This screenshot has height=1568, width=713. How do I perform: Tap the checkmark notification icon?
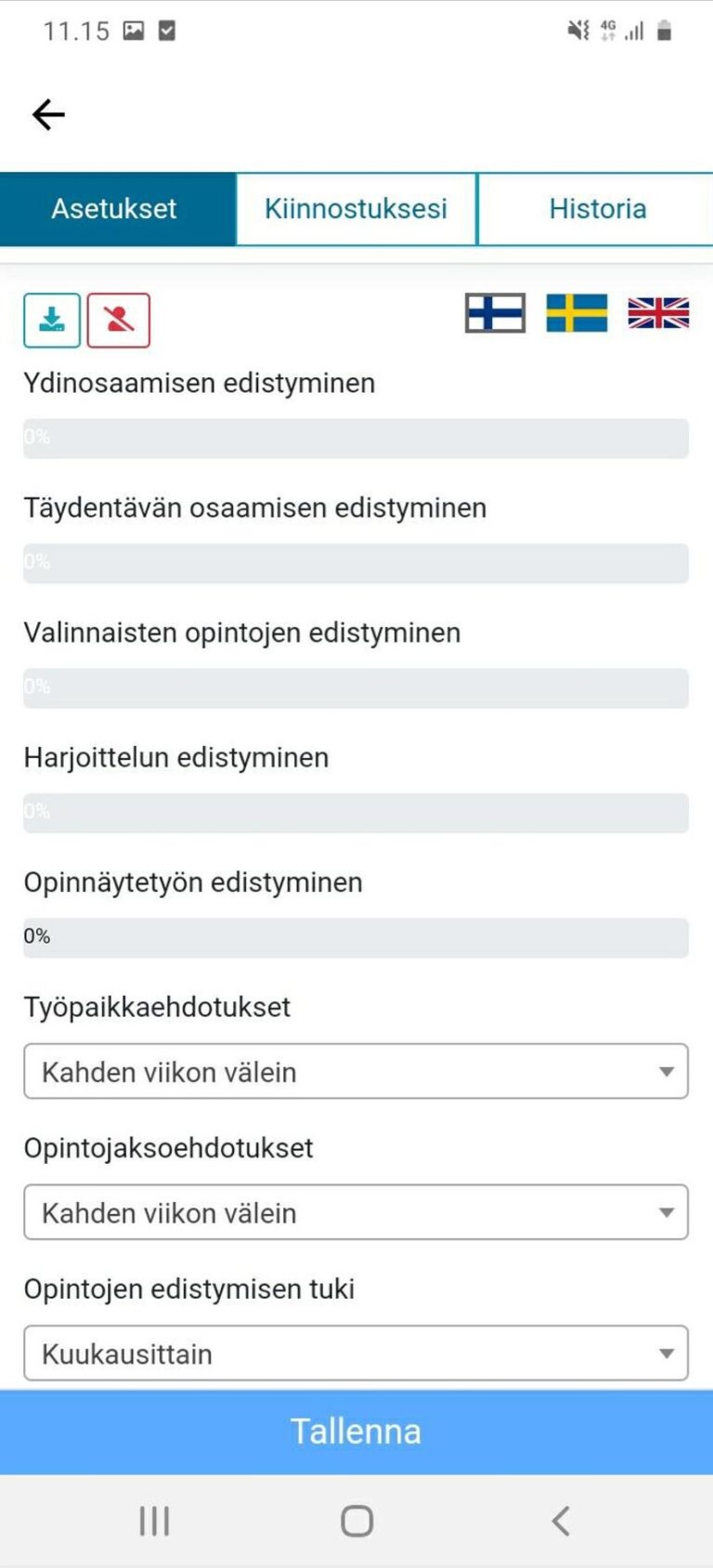click(x=167, y=30)
